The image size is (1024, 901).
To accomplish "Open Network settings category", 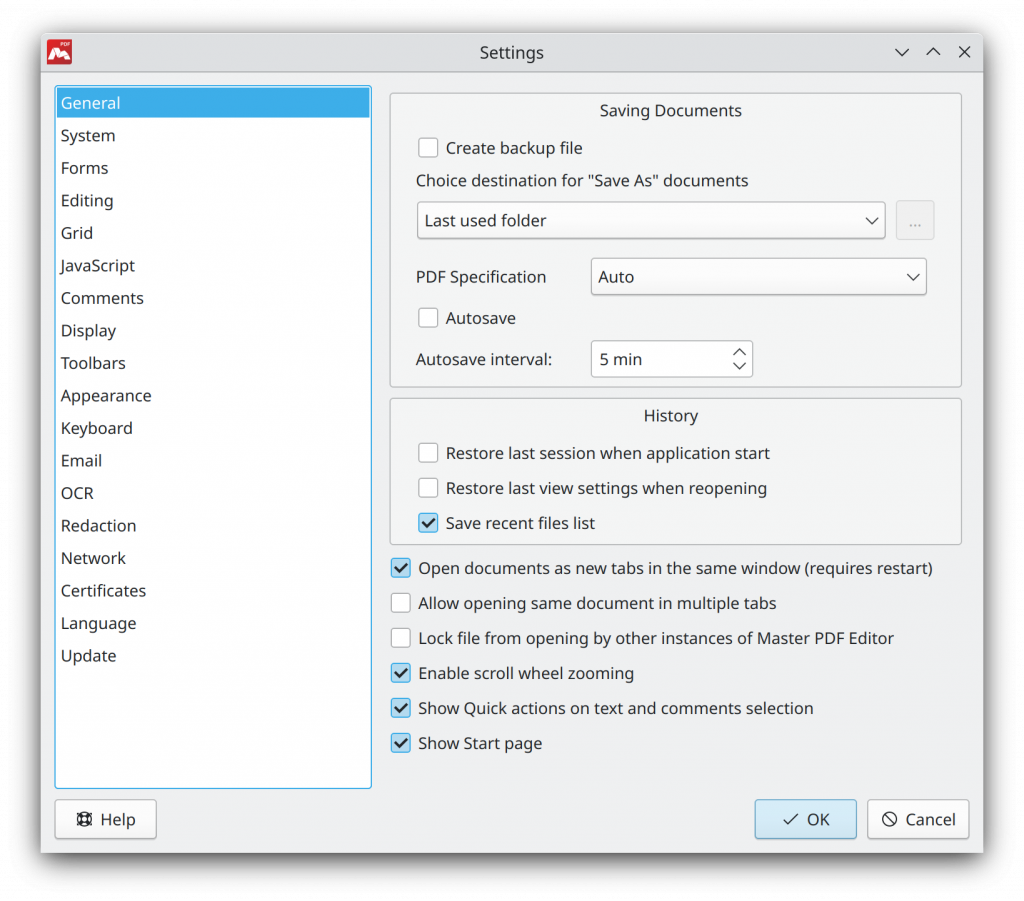I will (x=214, y=558).
